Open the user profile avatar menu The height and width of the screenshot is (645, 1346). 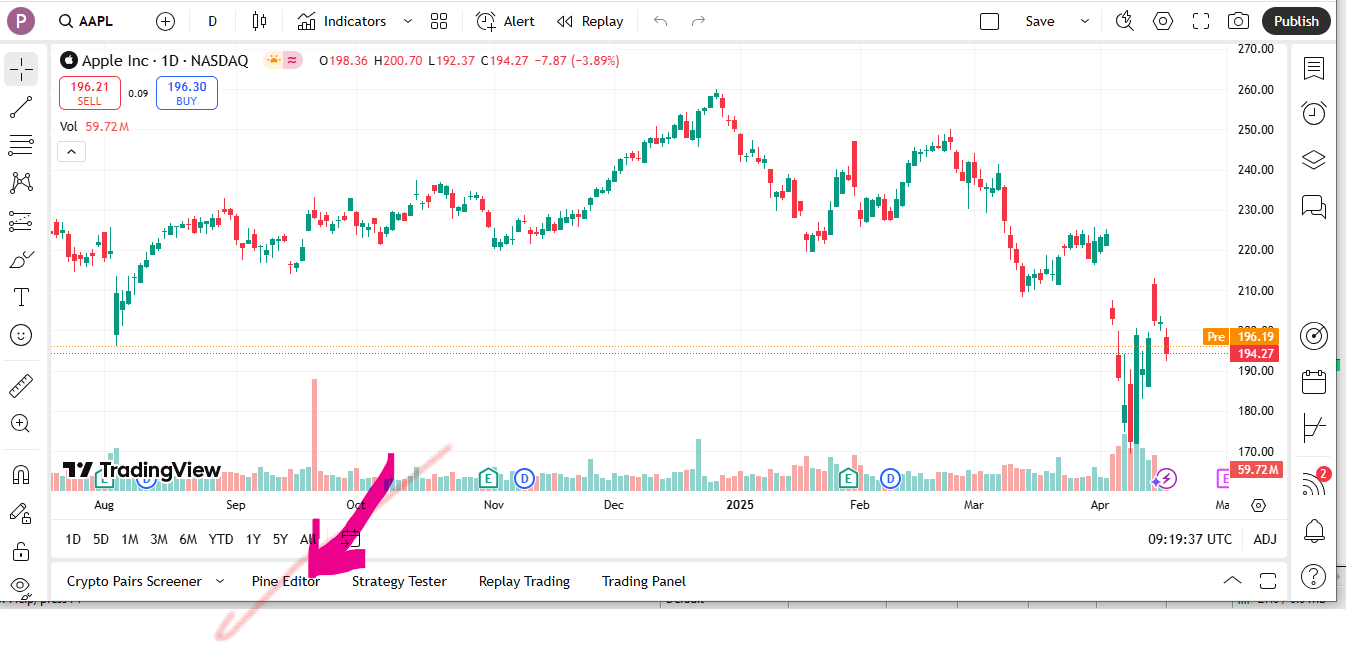pos(20,20)
